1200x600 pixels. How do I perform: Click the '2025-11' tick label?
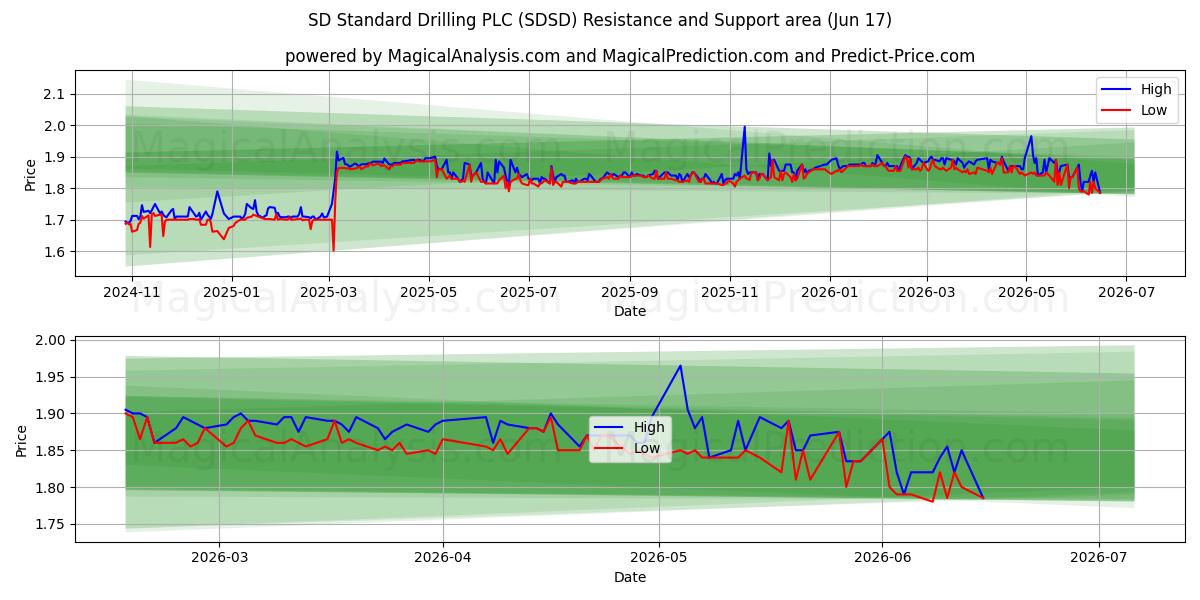(x=730, y=293)
